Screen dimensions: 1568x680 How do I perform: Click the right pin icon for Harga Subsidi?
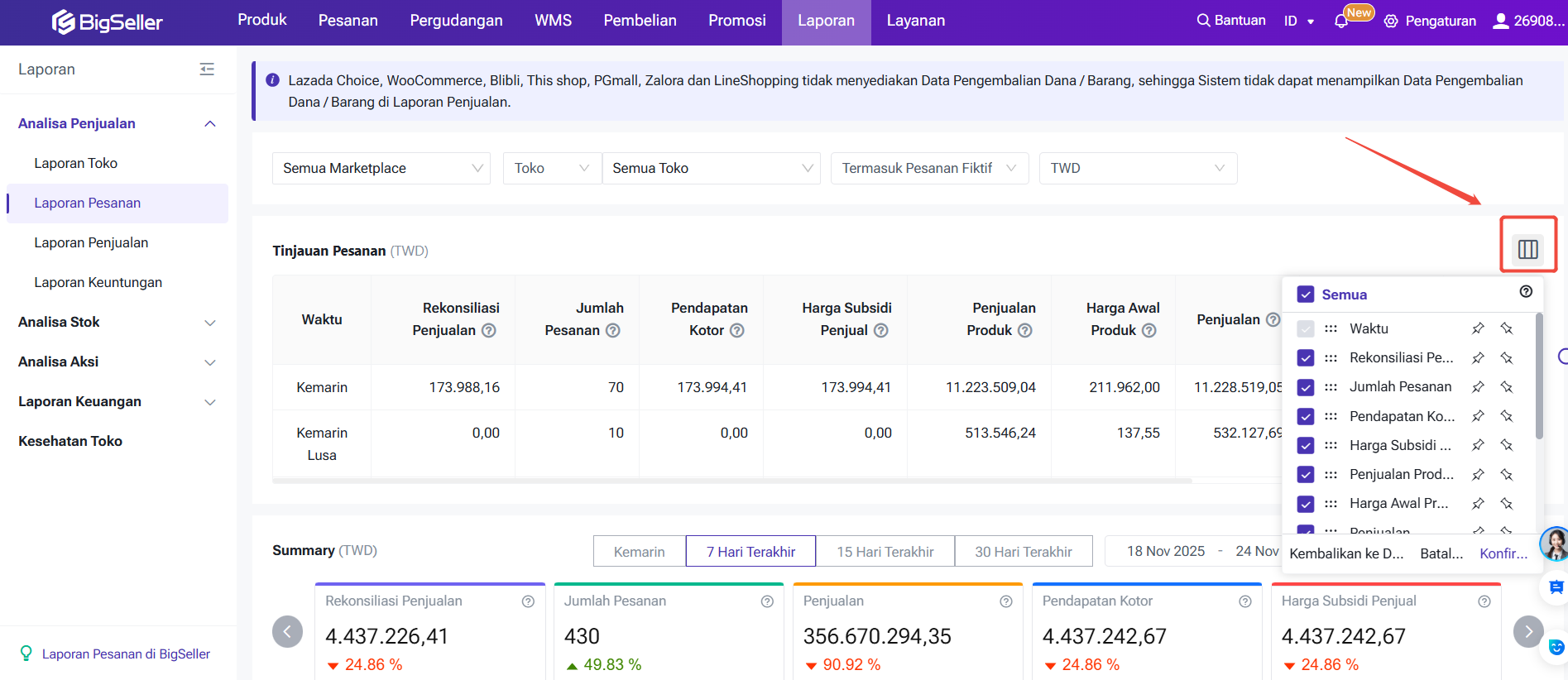pyautogui.click(x=1507, y=445)
